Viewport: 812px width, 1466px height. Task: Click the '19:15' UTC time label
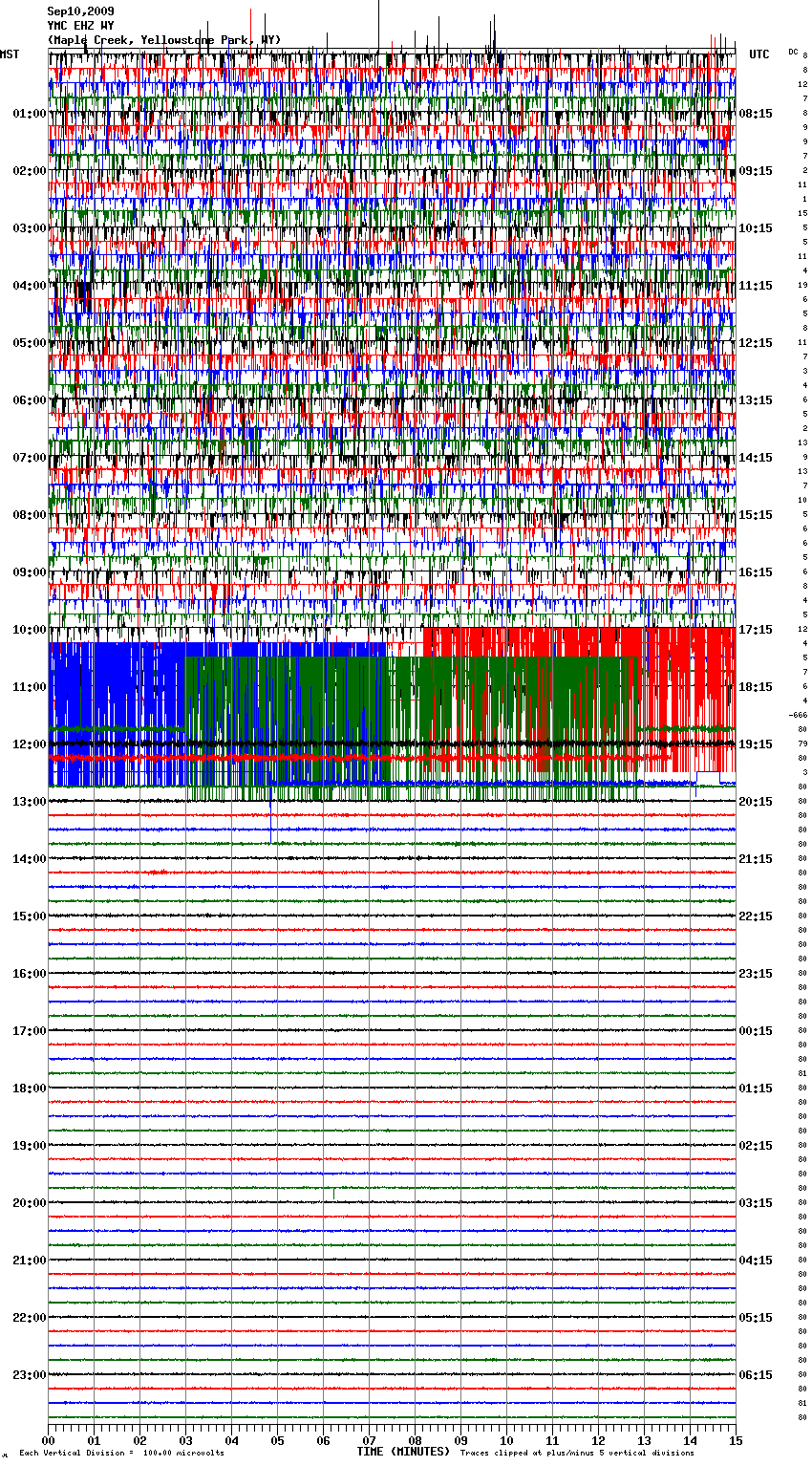[756, 744]
